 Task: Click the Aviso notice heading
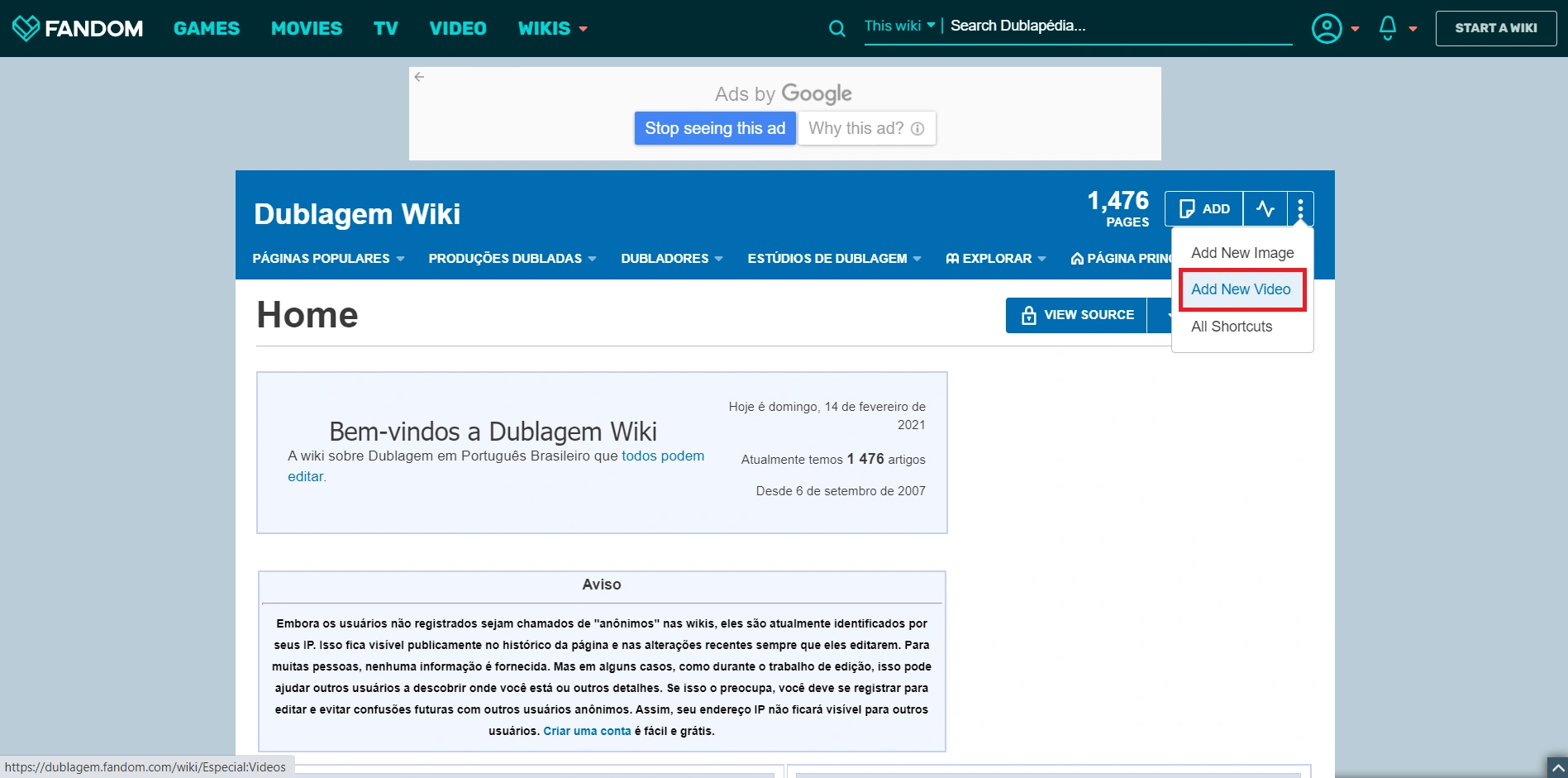pyautogui.click(x=602, y=585)
